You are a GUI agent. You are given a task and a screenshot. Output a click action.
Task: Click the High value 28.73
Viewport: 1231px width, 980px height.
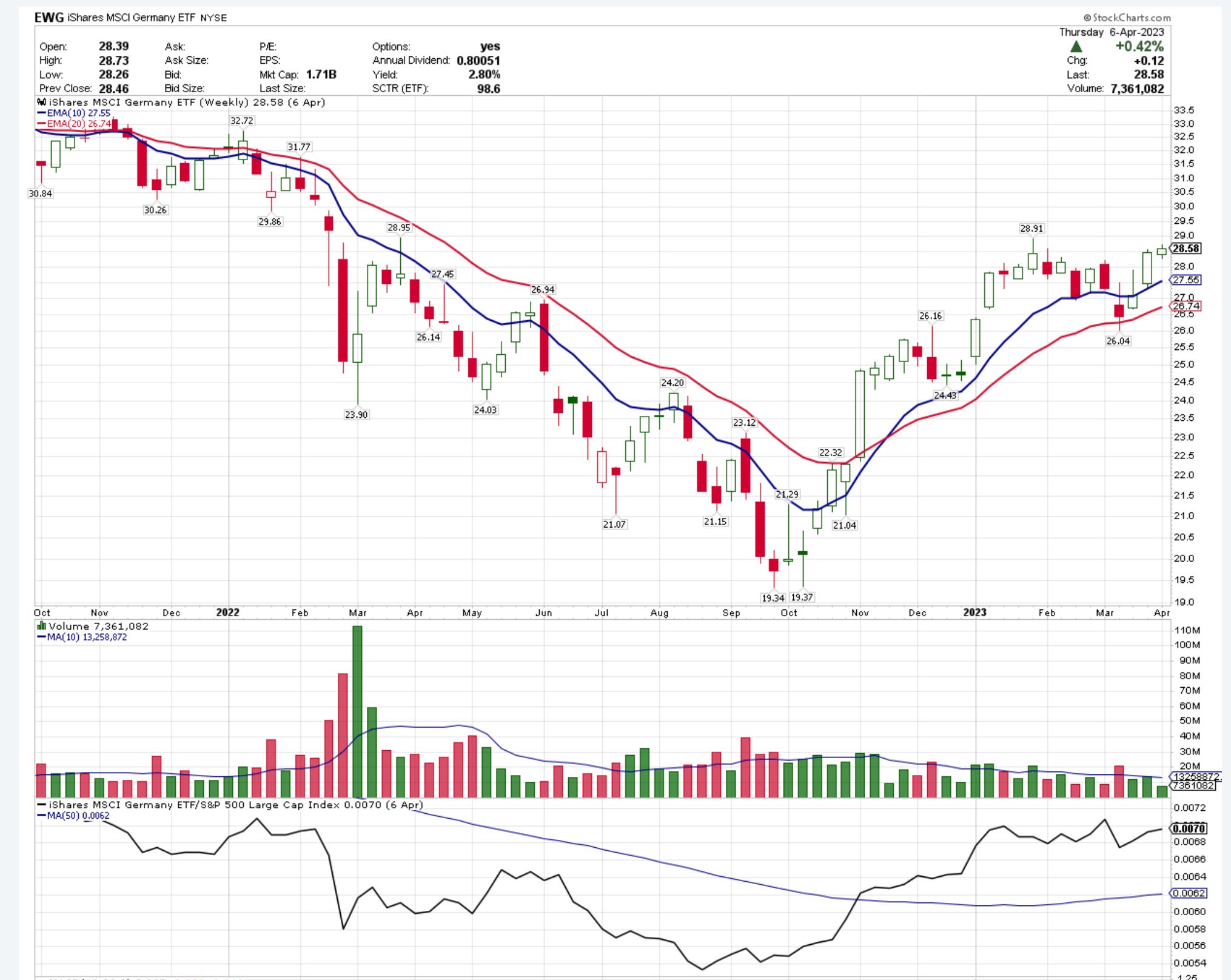tap(114, 60)
